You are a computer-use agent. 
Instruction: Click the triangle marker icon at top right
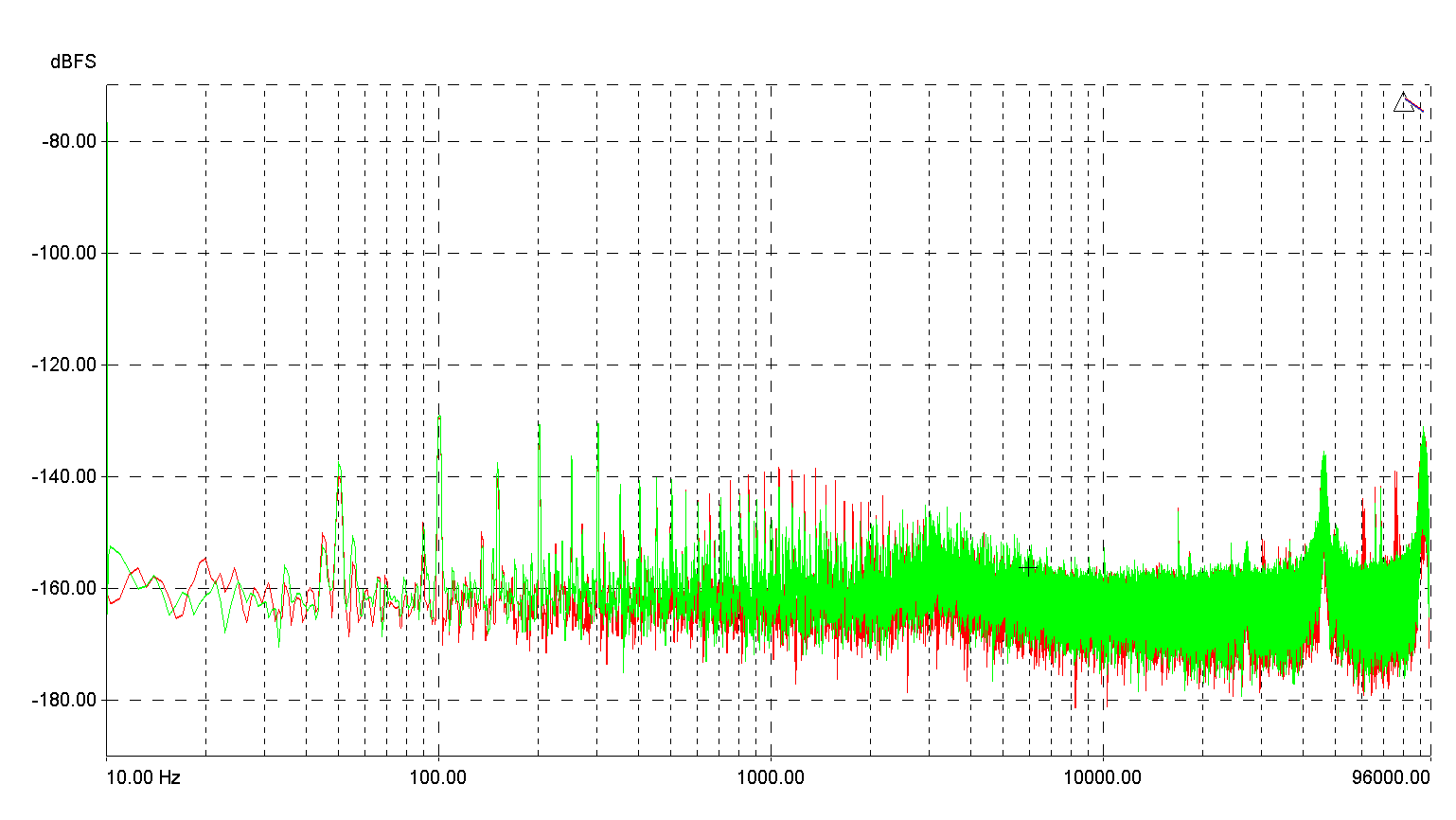tap(1403, 102)
